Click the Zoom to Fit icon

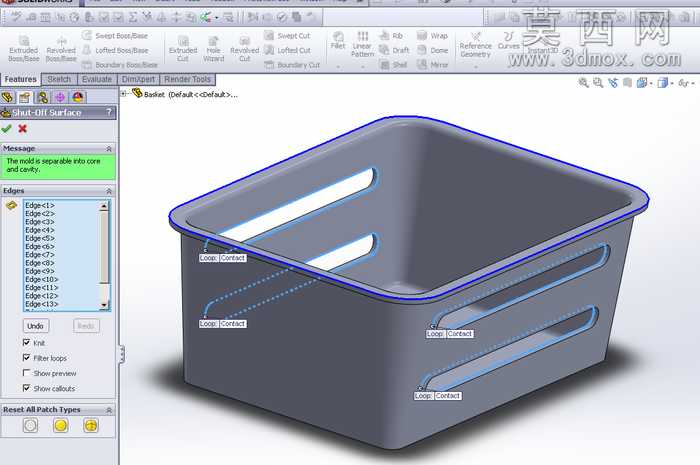coord(583,83)
